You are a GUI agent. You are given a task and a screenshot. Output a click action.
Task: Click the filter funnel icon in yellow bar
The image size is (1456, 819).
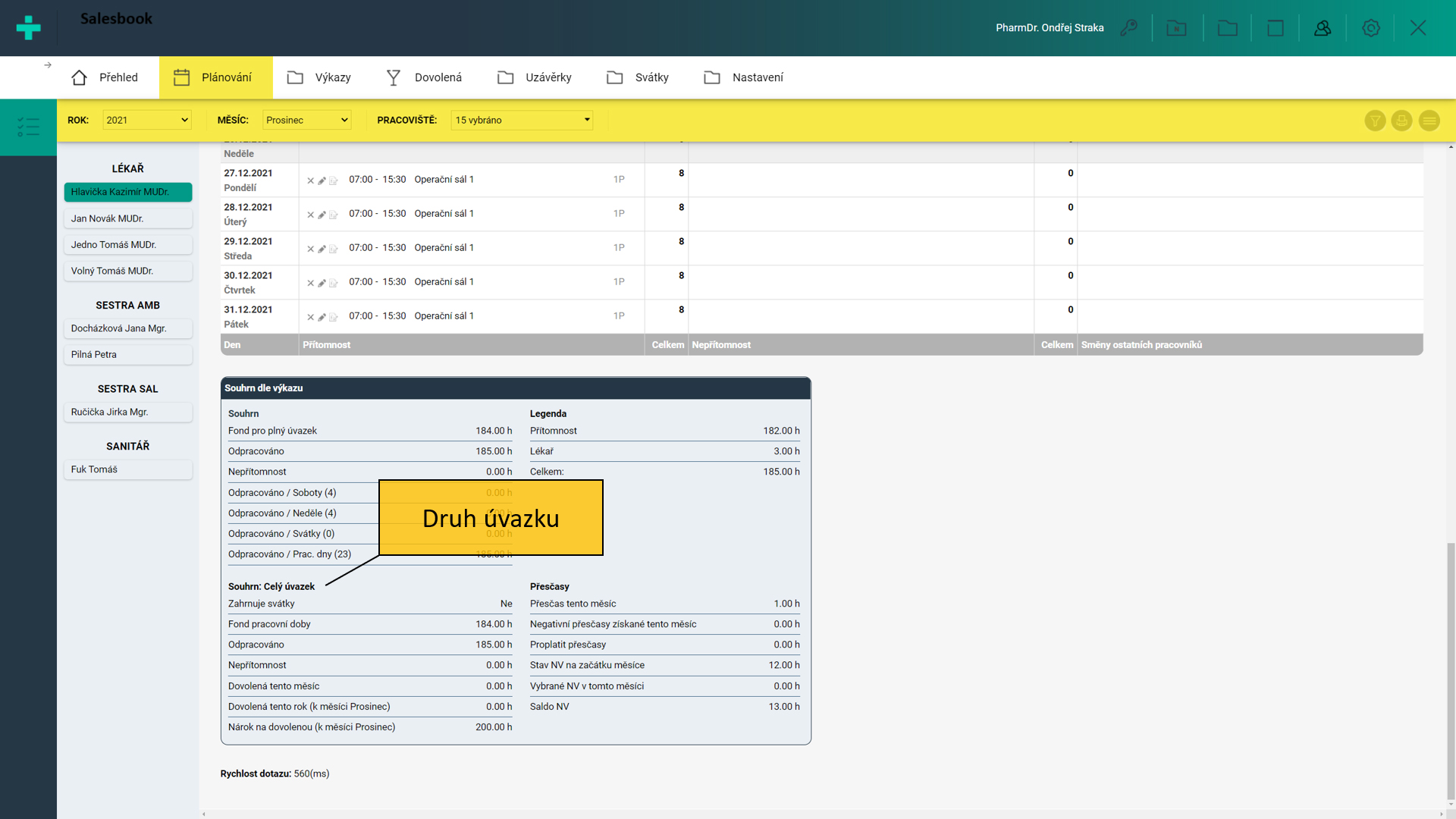click(x=1375, y=121)
